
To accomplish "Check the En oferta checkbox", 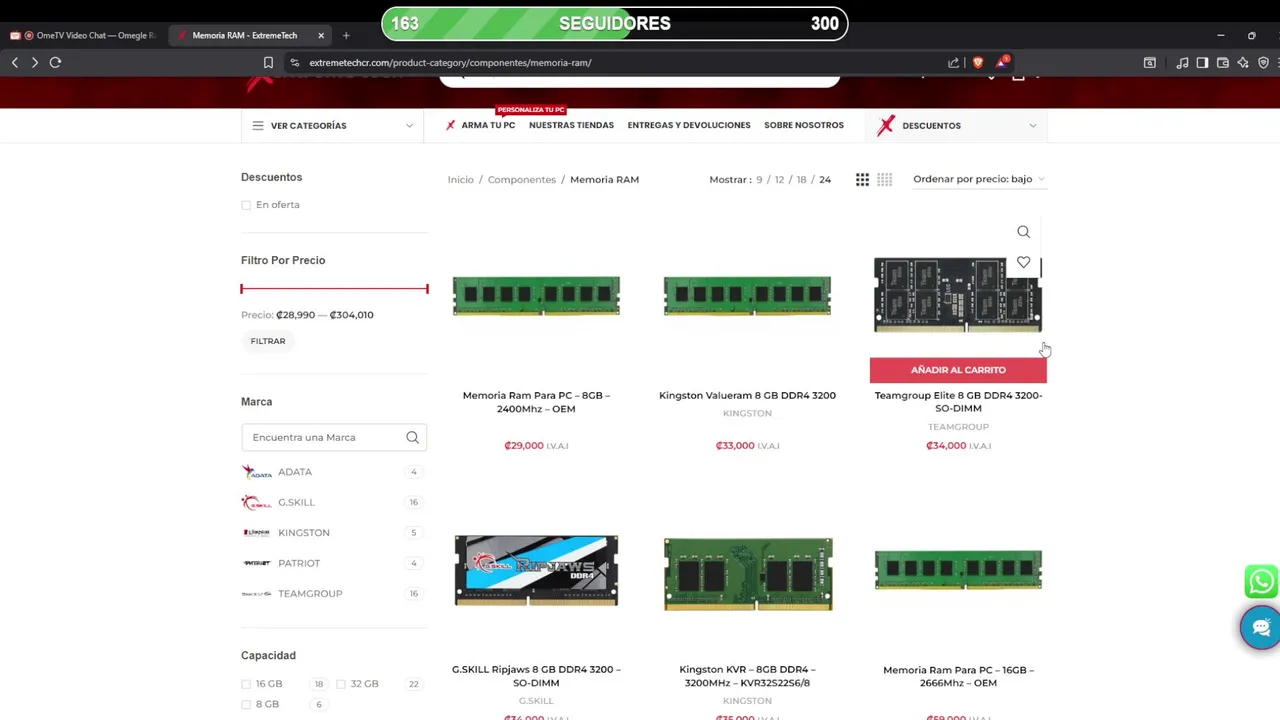I will (246, 205).
